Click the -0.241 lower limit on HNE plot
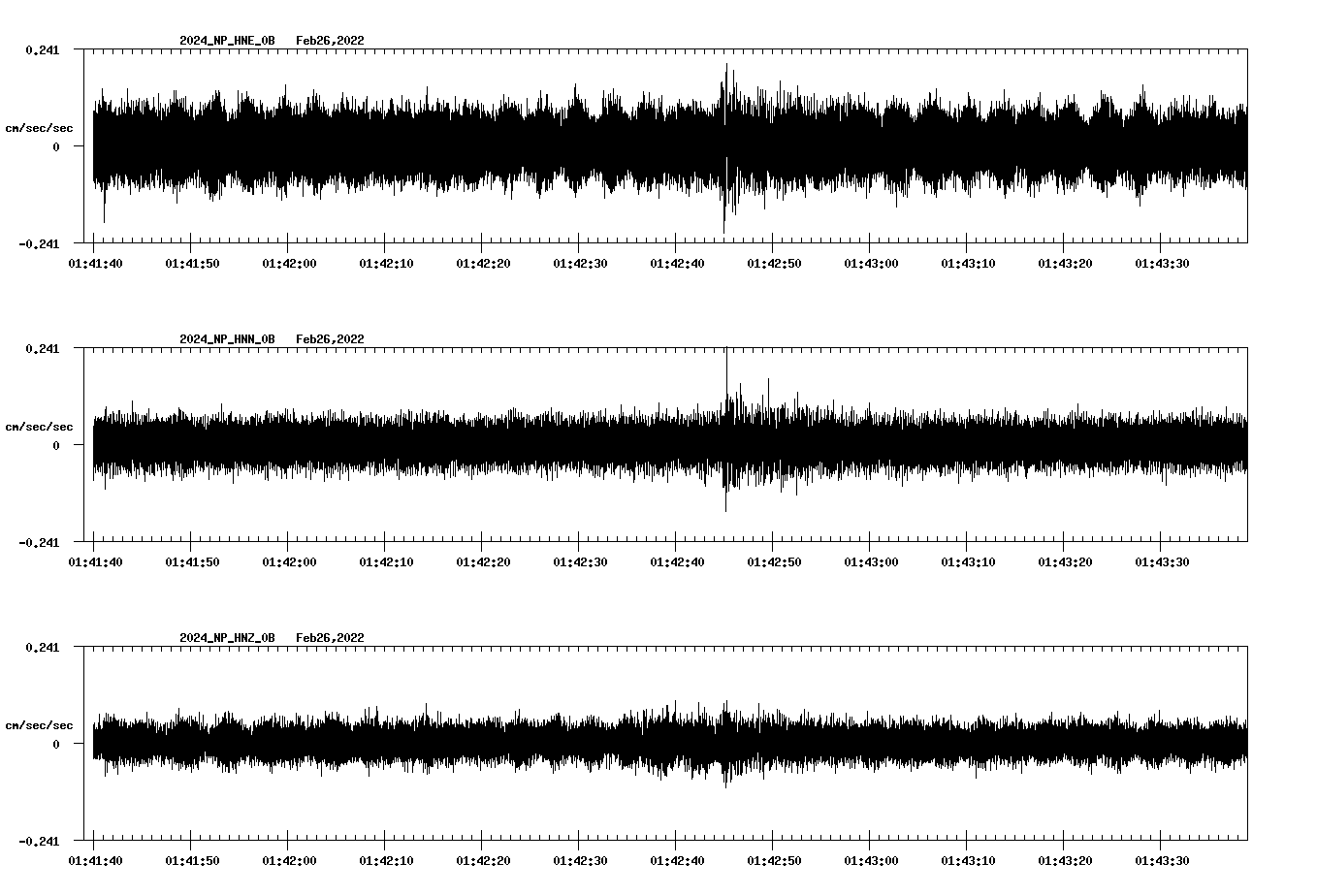The image size is (1317, 896). pyautogui.click(x=39, y=244)
